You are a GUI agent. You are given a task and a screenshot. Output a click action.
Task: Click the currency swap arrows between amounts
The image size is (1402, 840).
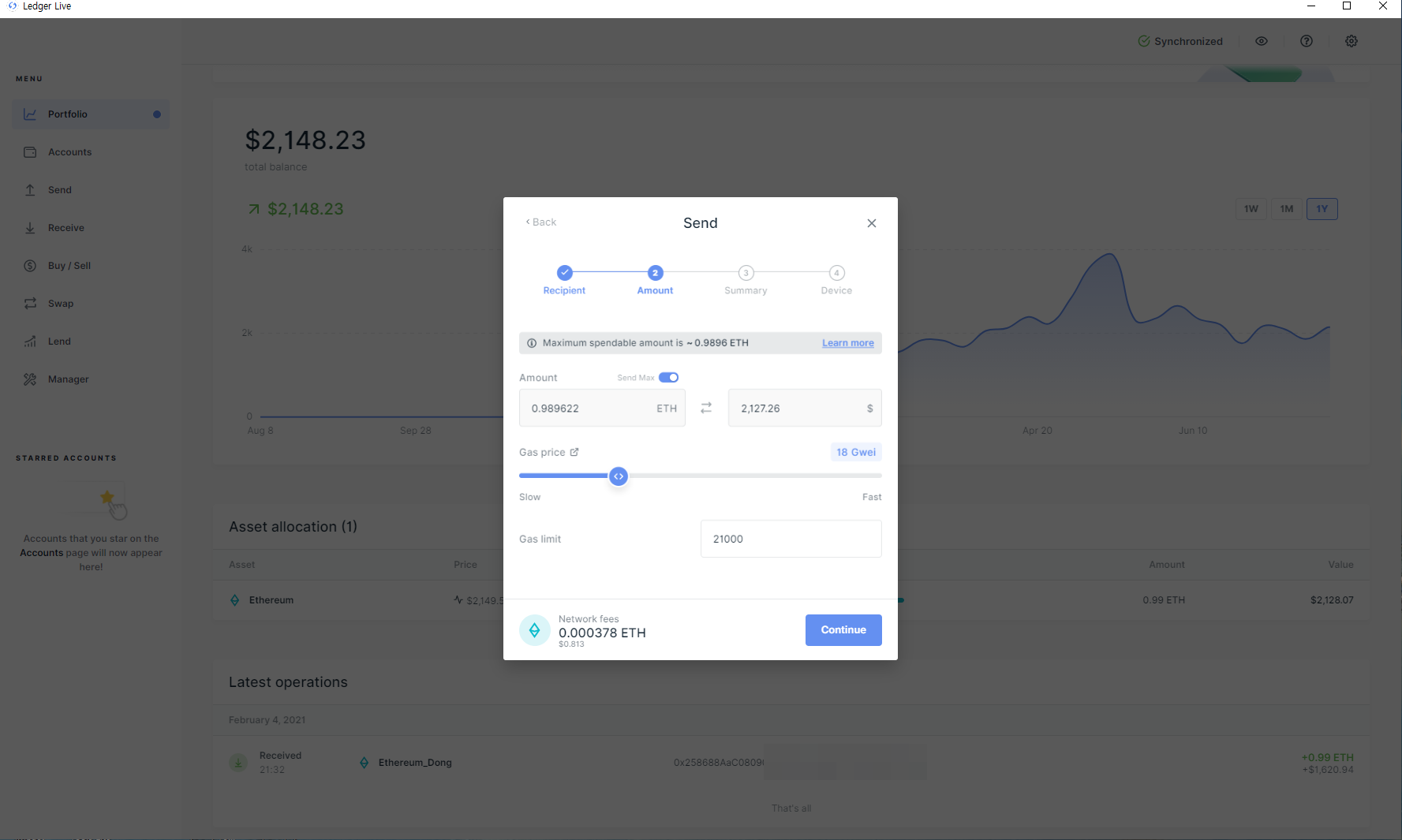(x=706, y=408)
